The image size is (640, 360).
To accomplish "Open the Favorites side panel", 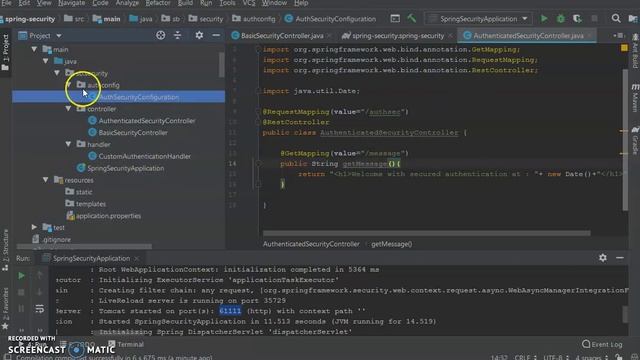I will pyautogui.click(x=5, y=308).
